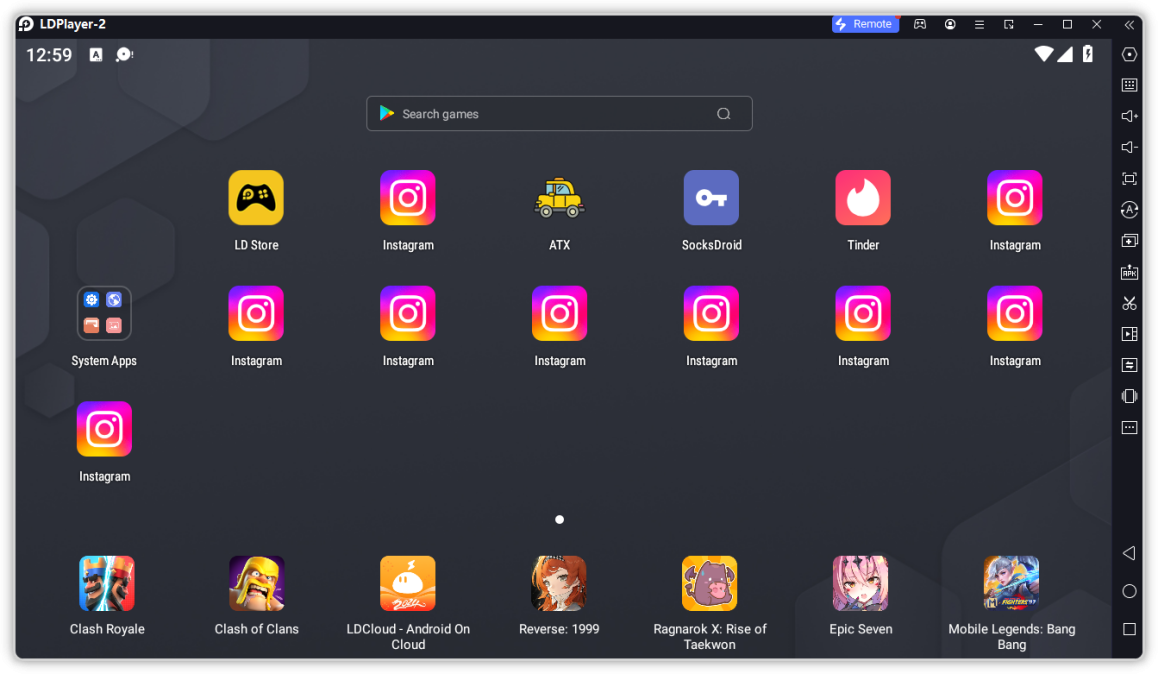The height and width of the screenshot is (674, 1158).
Task: Click the Search games field
Action: coord(559,114)
